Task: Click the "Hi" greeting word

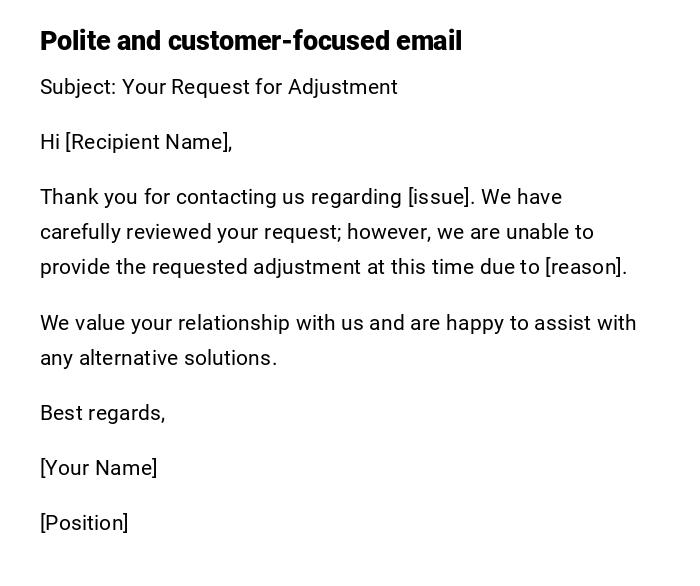Action: (50, 142)
